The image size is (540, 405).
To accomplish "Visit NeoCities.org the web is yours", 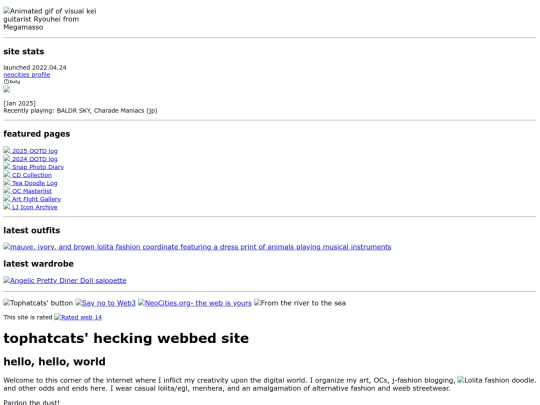I will 195,303.
